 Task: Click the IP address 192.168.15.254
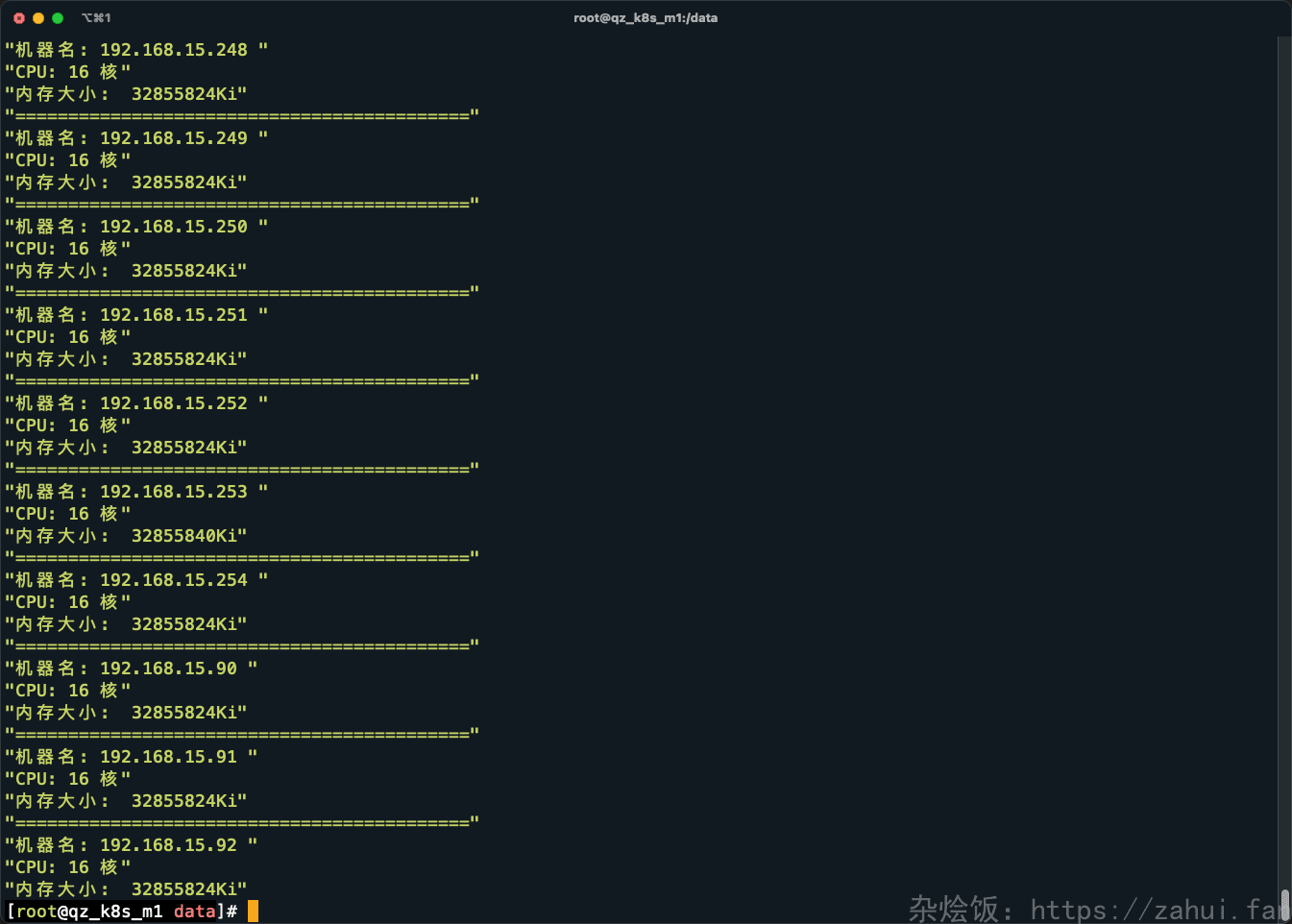174,580
